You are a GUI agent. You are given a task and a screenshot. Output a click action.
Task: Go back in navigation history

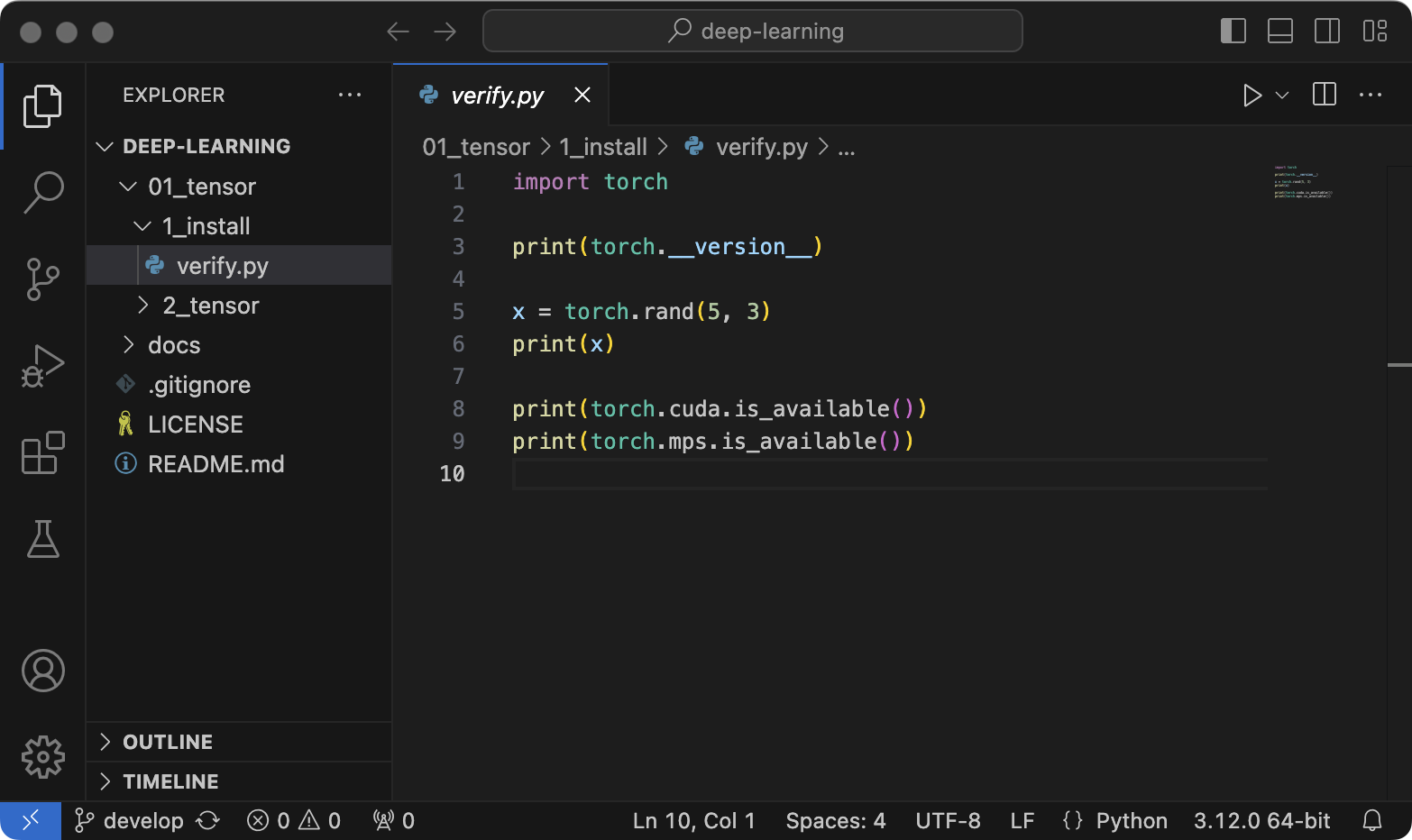pyautogui.click(x=398, y=32)
